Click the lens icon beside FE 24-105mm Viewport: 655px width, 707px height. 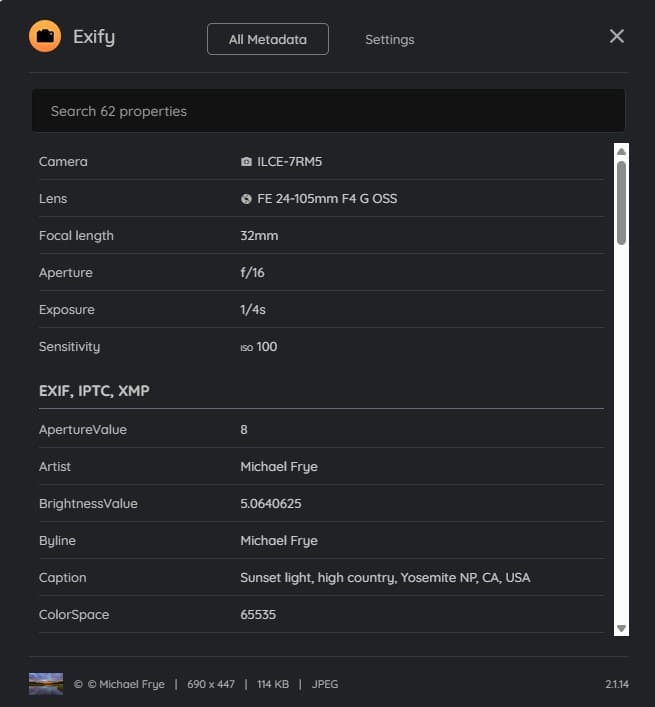(x=246, y=199)
